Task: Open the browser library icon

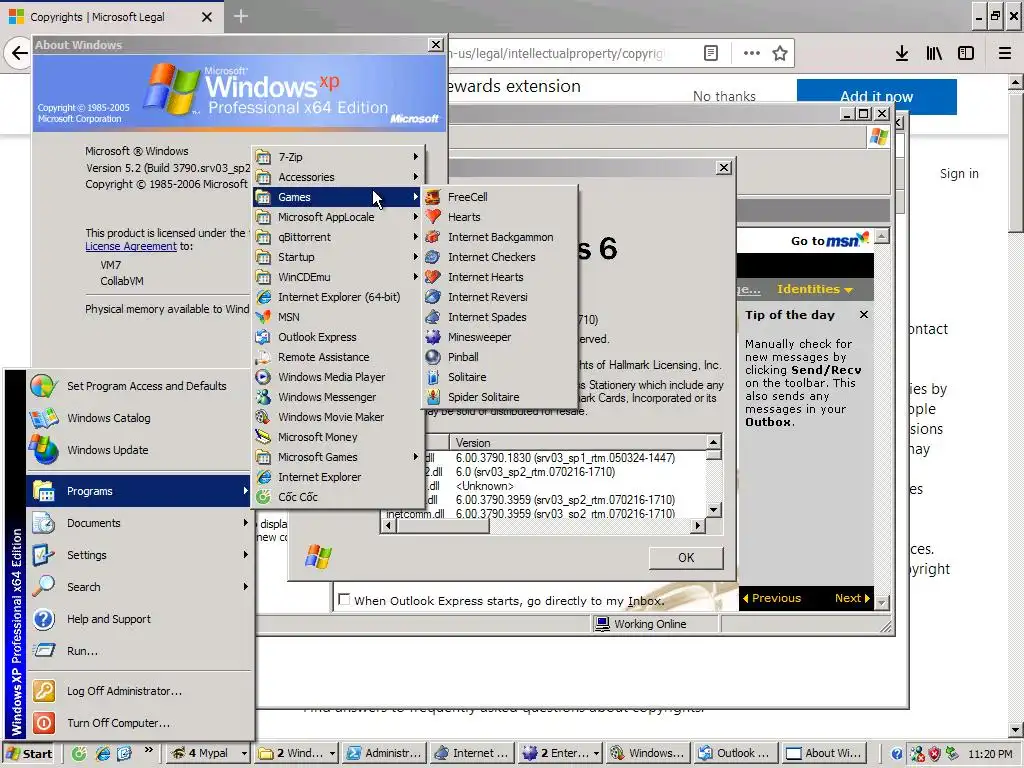Action: coord(934,54)
